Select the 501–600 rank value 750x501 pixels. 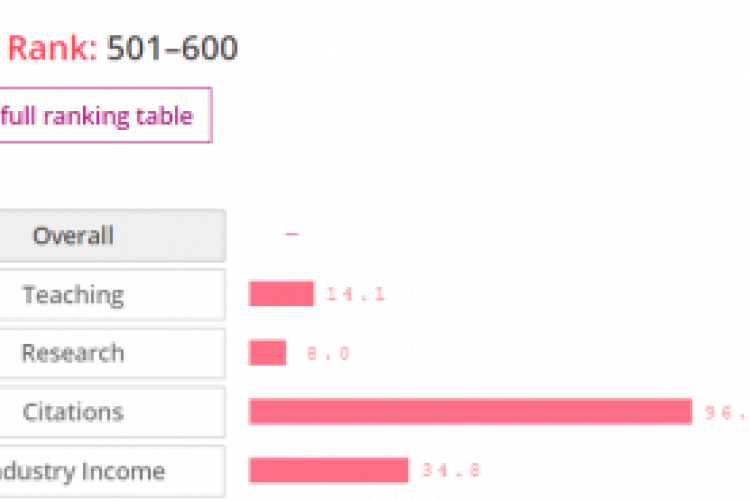pos(172,48)
